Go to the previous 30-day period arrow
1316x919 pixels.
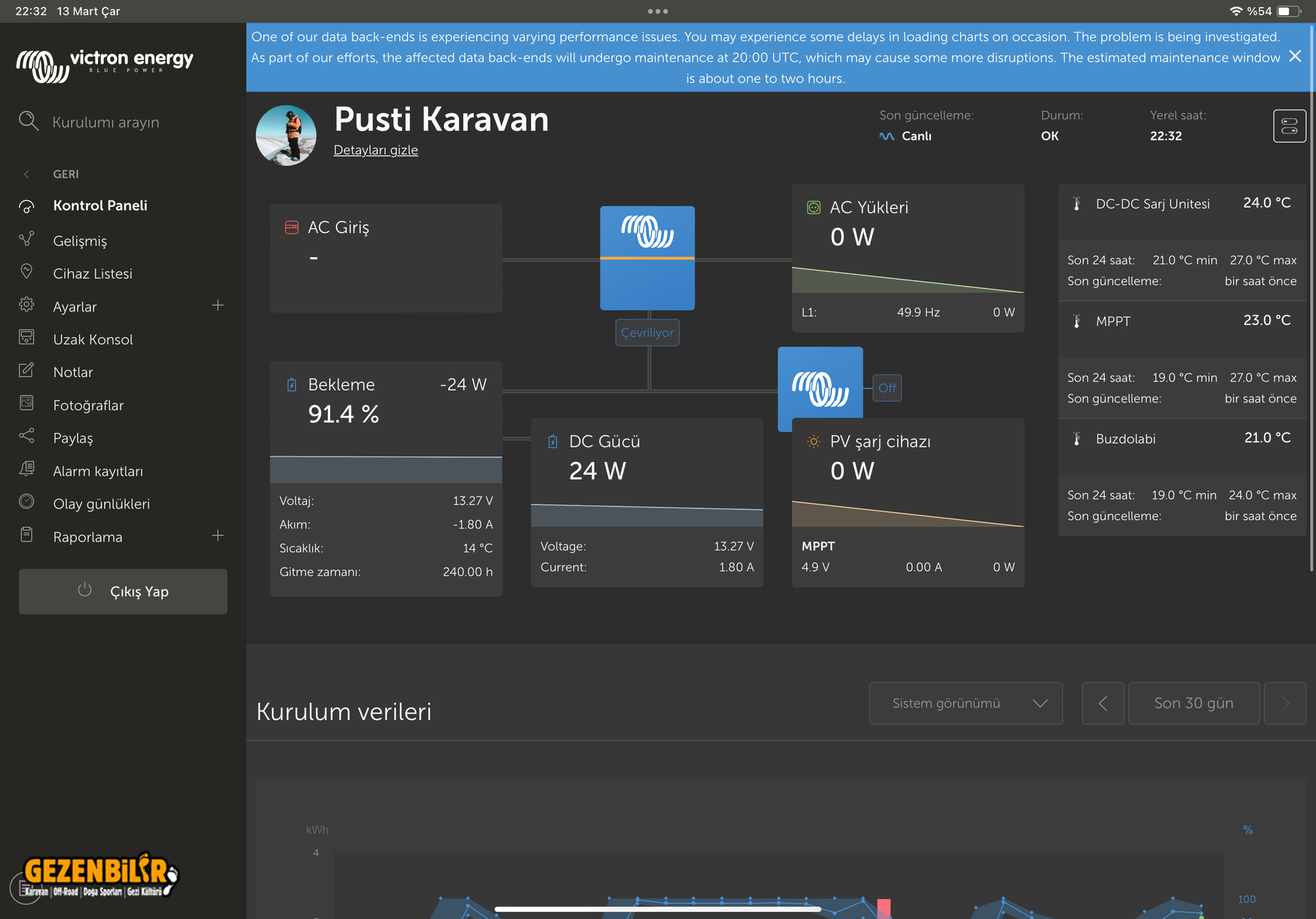(1102, 703)
